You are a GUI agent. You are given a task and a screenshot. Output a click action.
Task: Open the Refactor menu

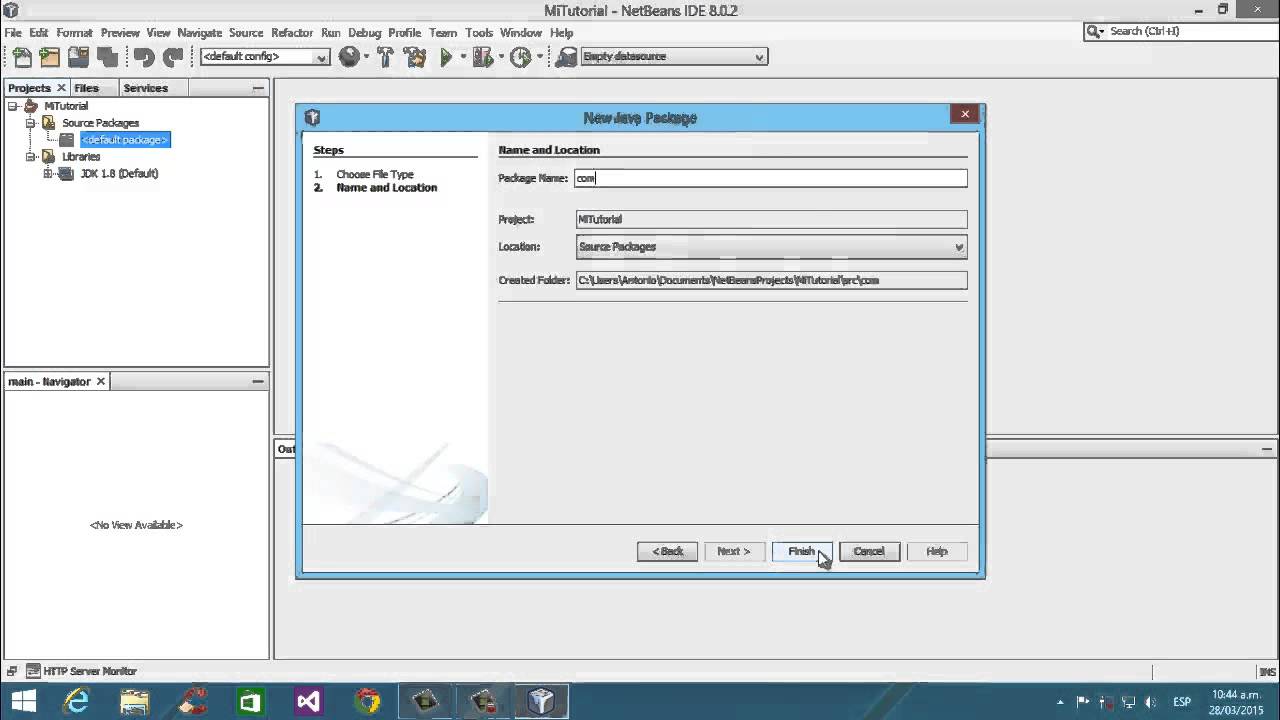pos(292,33)
